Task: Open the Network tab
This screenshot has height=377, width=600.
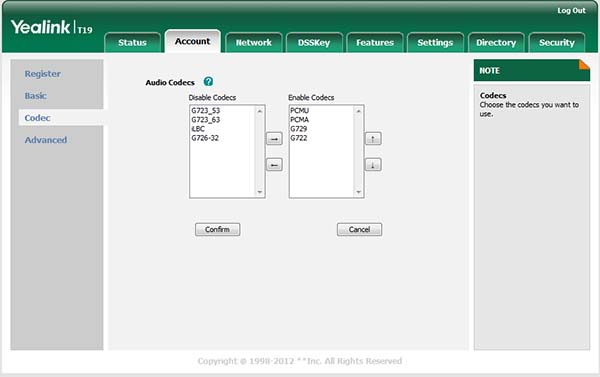Action: [254, 42]
